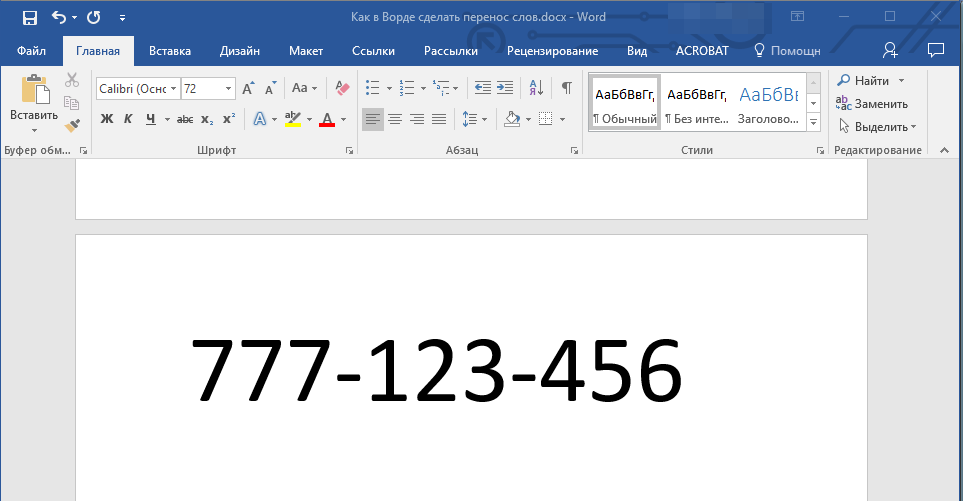Click the Sort A-Z icon
Screen dimensions: 963x501
[x=536, y=88]
